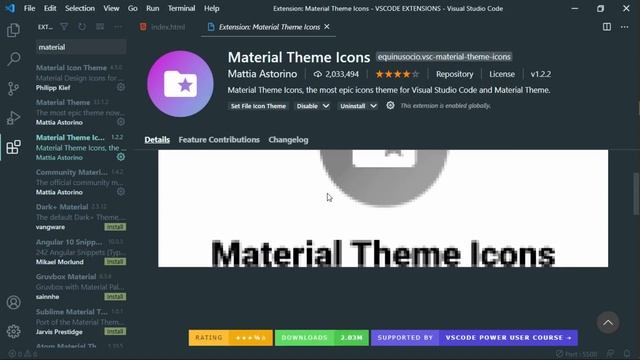Image resolution: width=640 pixels, height=360 pixels.
Task: Open the extensions sidebar more actions ellipsis
Action: point(118,27)
